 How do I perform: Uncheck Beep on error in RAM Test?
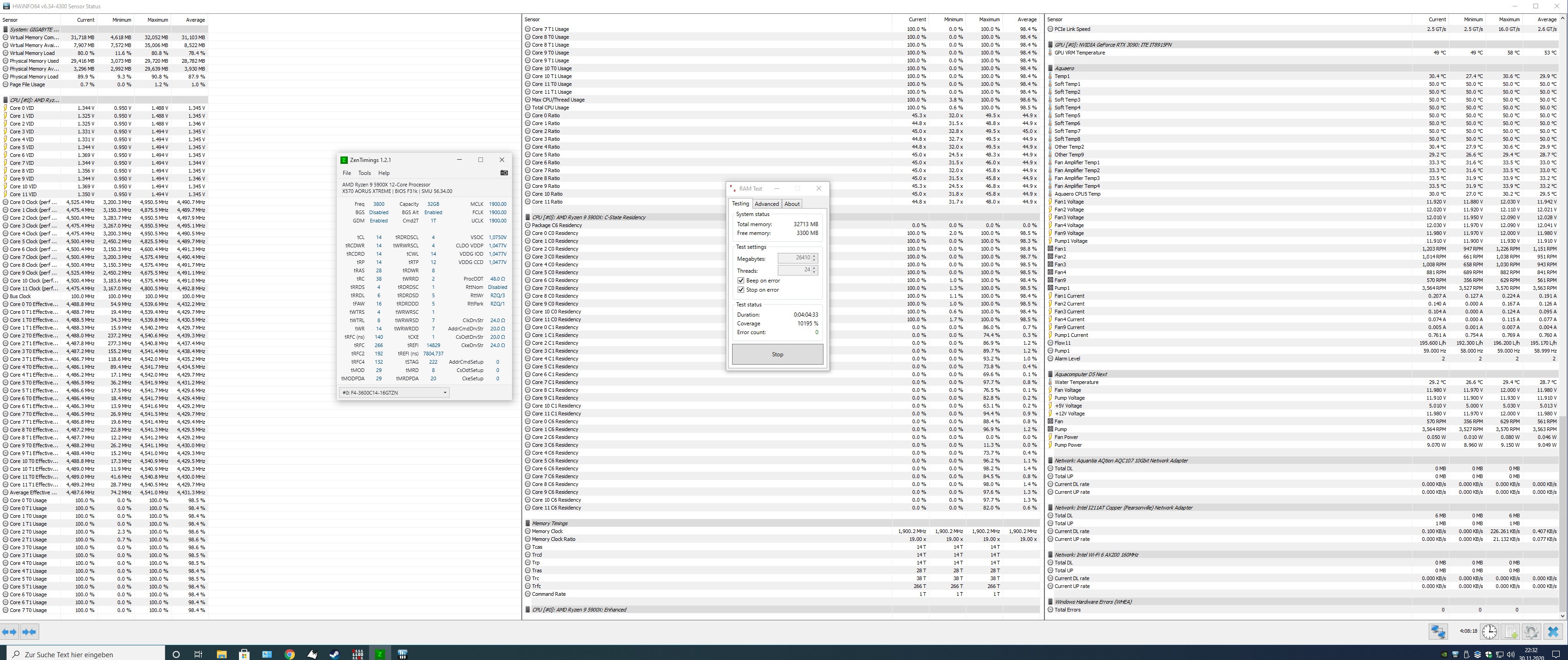(x=741, y=281)
